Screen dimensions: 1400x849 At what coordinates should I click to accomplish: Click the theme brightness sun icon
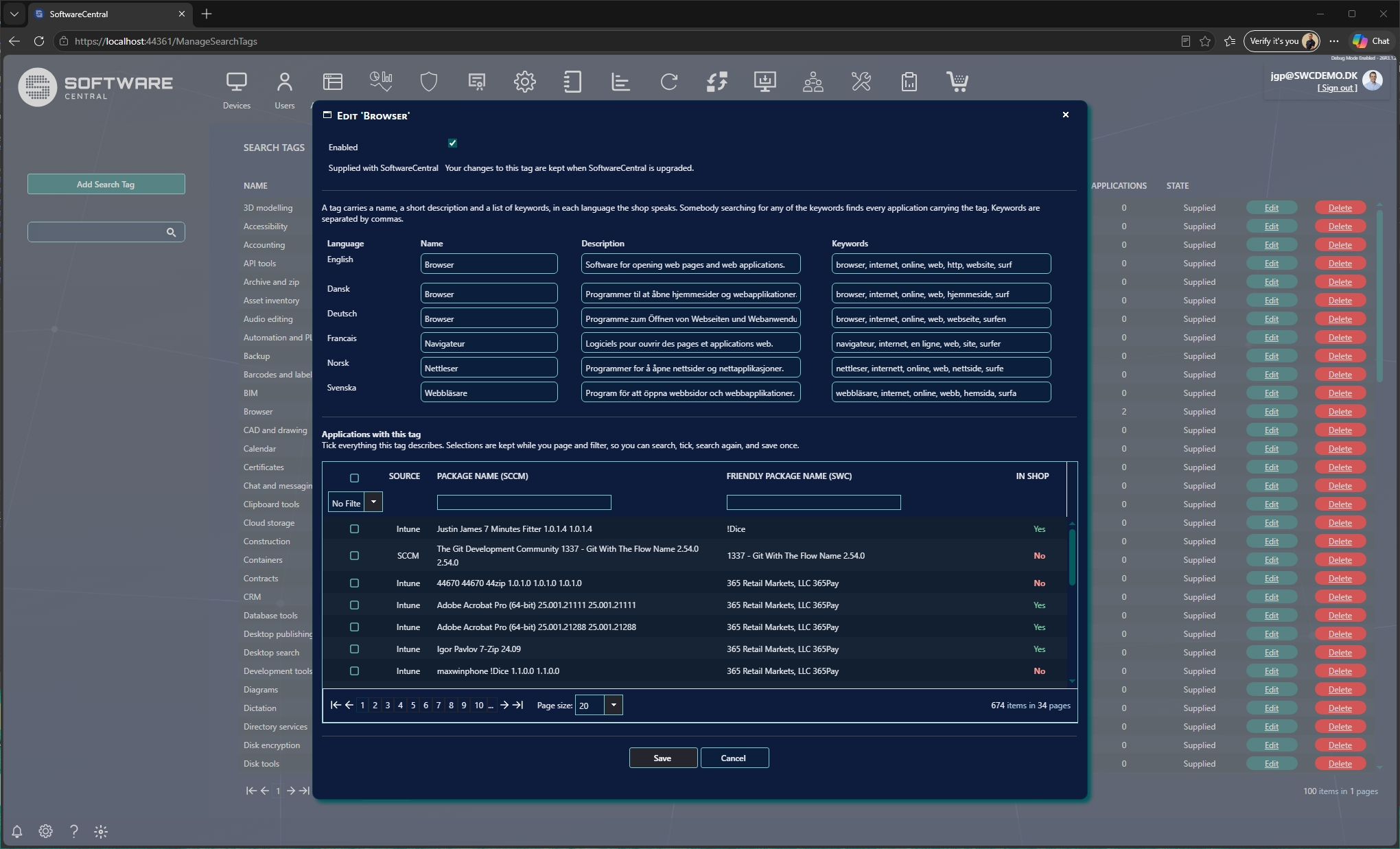point(101,831)
